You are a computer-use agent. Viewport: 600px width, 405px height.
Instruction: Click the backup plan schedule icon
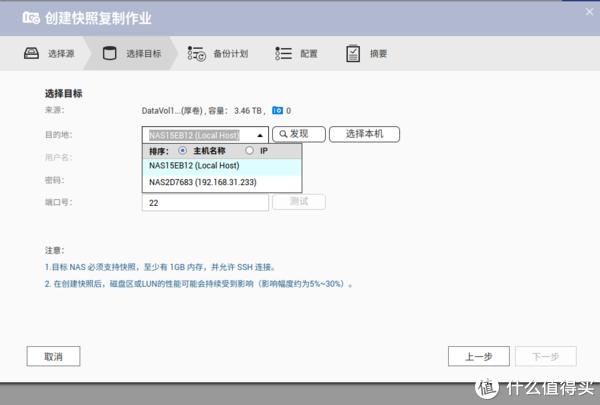197,54
